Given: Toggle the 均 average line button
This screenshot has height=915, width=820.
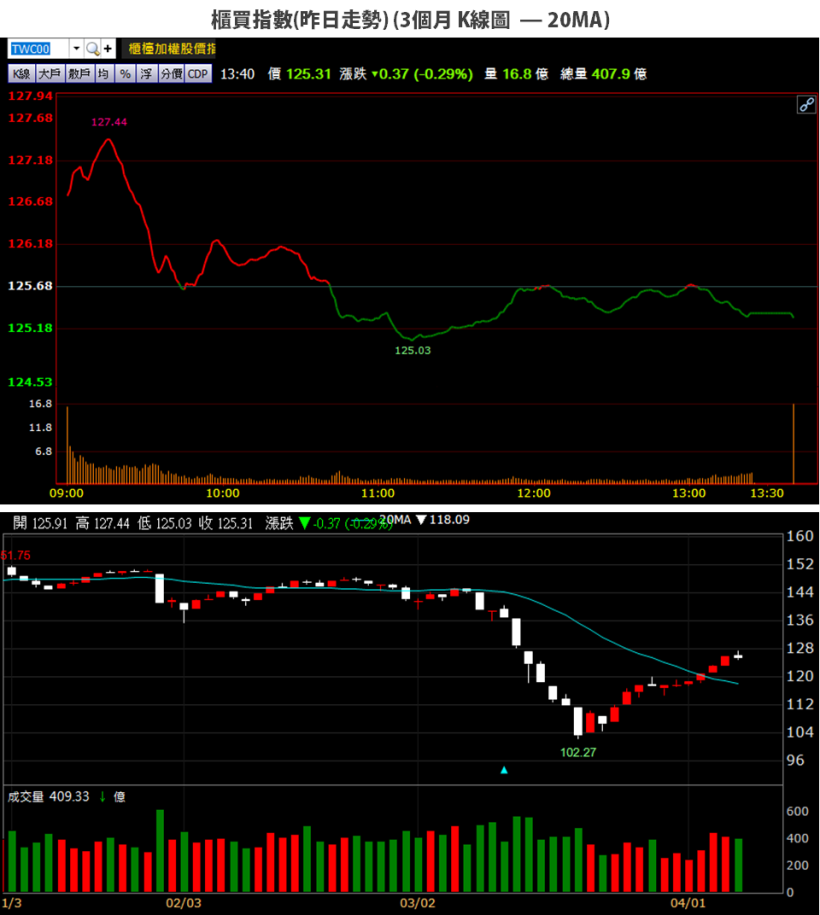Looking at the screenshot, I should [103, 74].
